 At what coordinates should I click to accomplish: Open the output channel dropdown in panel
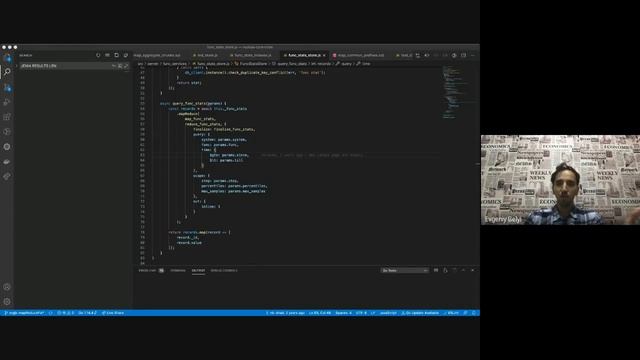[404, 270]
